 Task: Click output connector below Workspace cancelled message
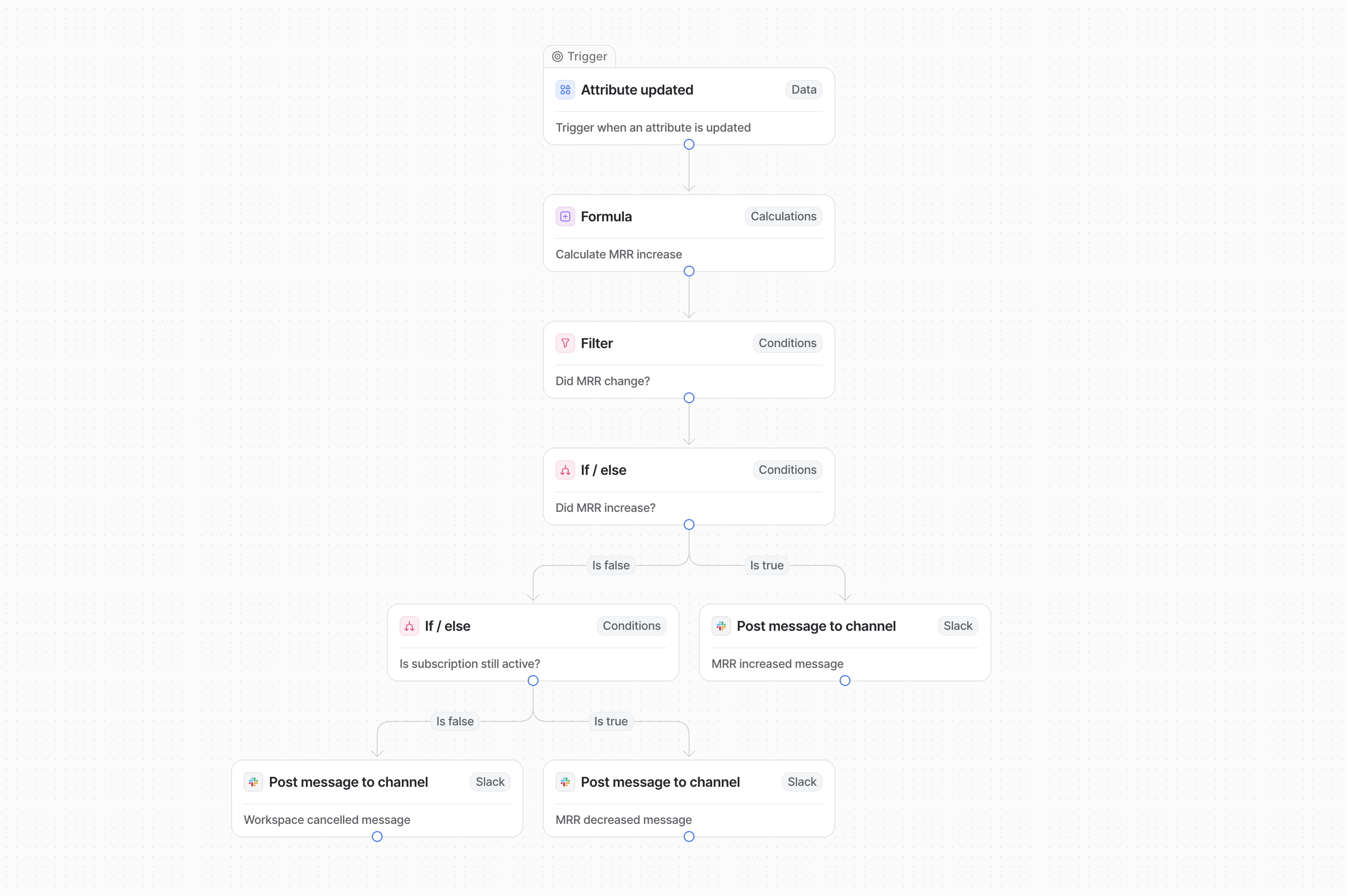[x=377, y=837]
